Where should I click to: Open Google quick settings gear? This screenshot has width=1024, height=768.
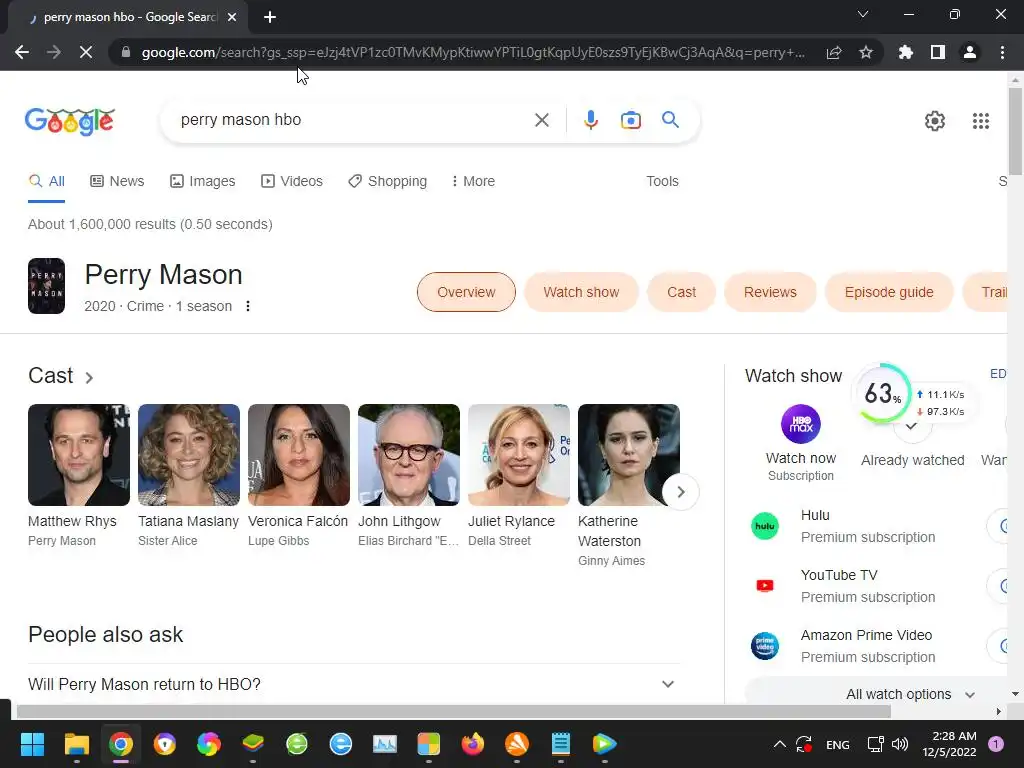click(935, 121)
